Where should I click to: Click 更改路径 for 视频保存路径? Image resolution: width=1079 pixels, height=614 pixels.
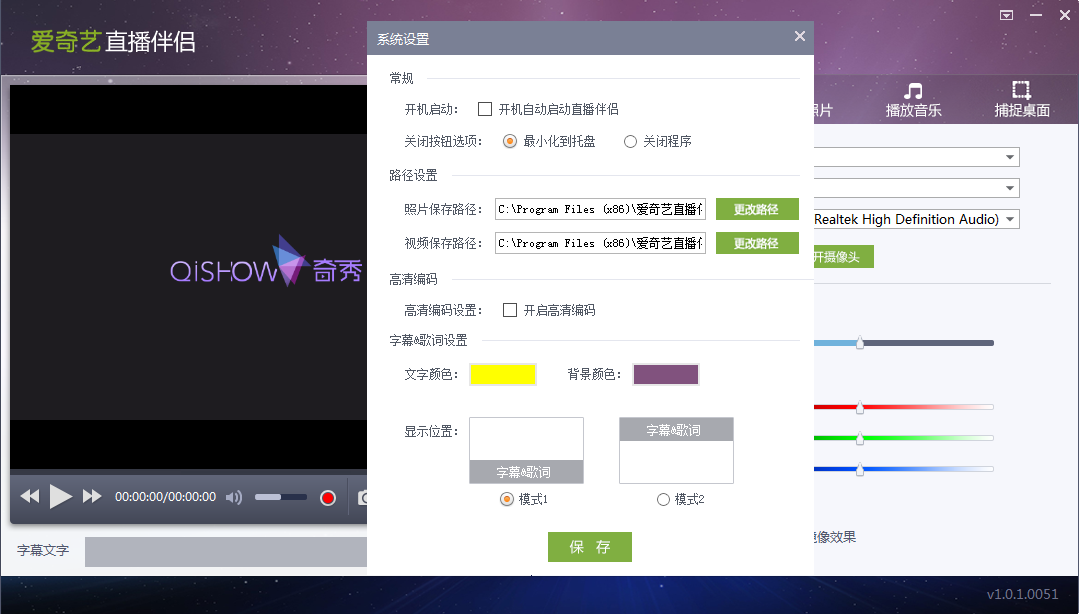[757, 243]
